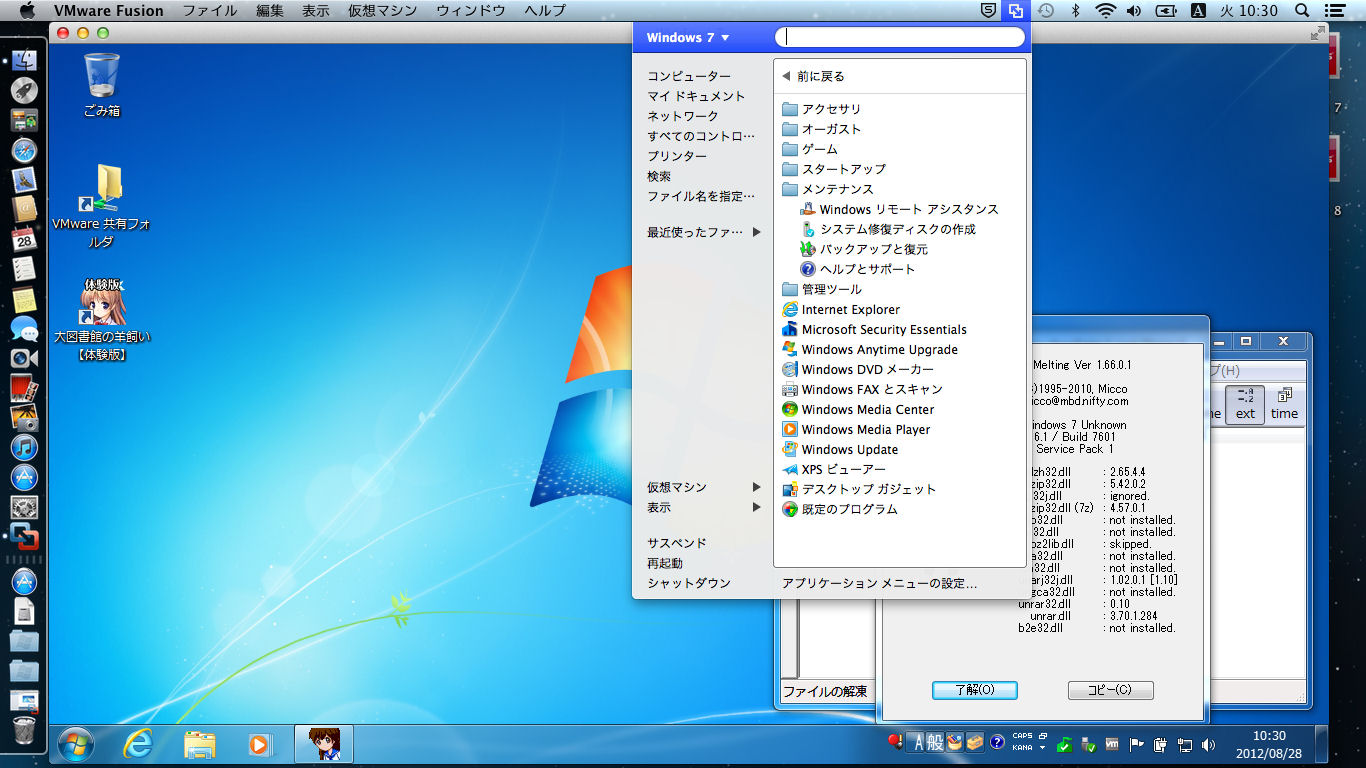The width and height of the screenshot is (1366, 768).
Task: Expand the 管理ツール folder
Action: (821, 289)
